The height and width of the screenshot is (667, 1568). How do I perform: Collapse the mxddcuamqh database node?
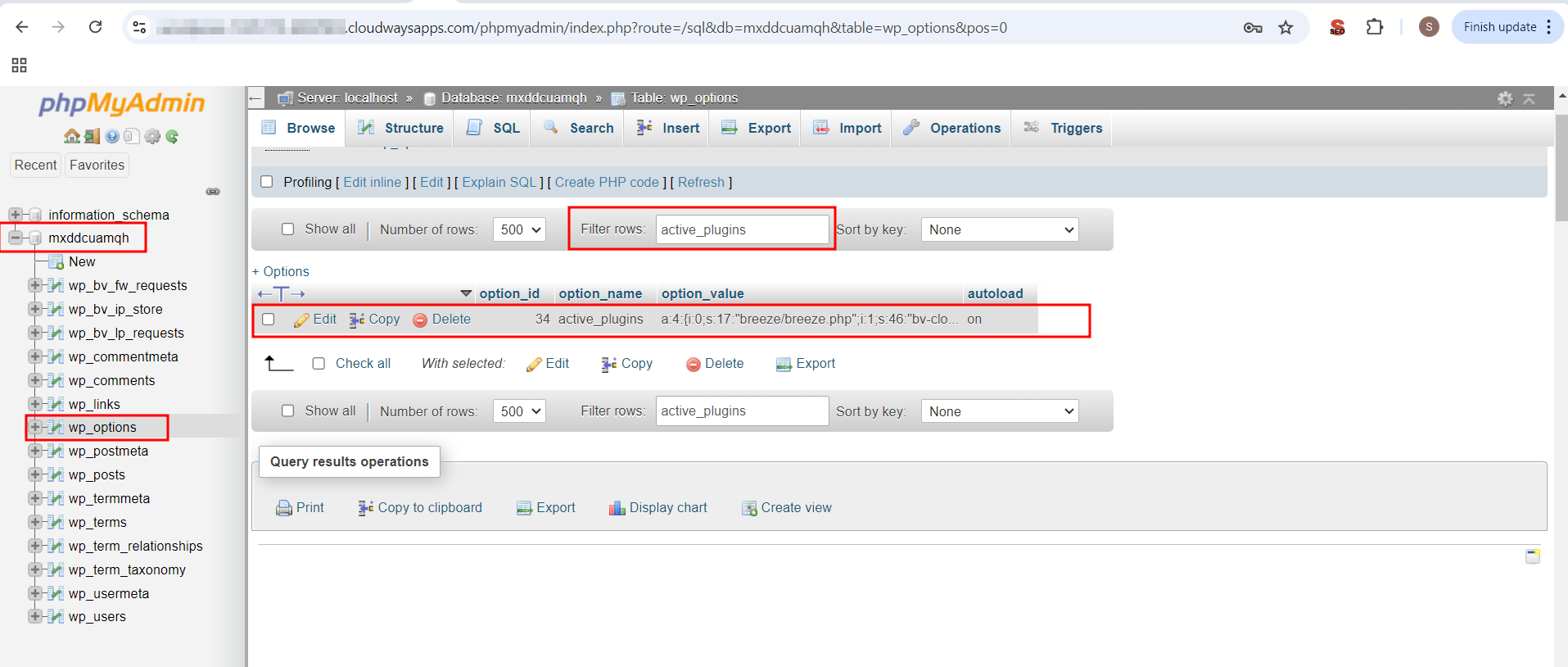pos(15,238)
